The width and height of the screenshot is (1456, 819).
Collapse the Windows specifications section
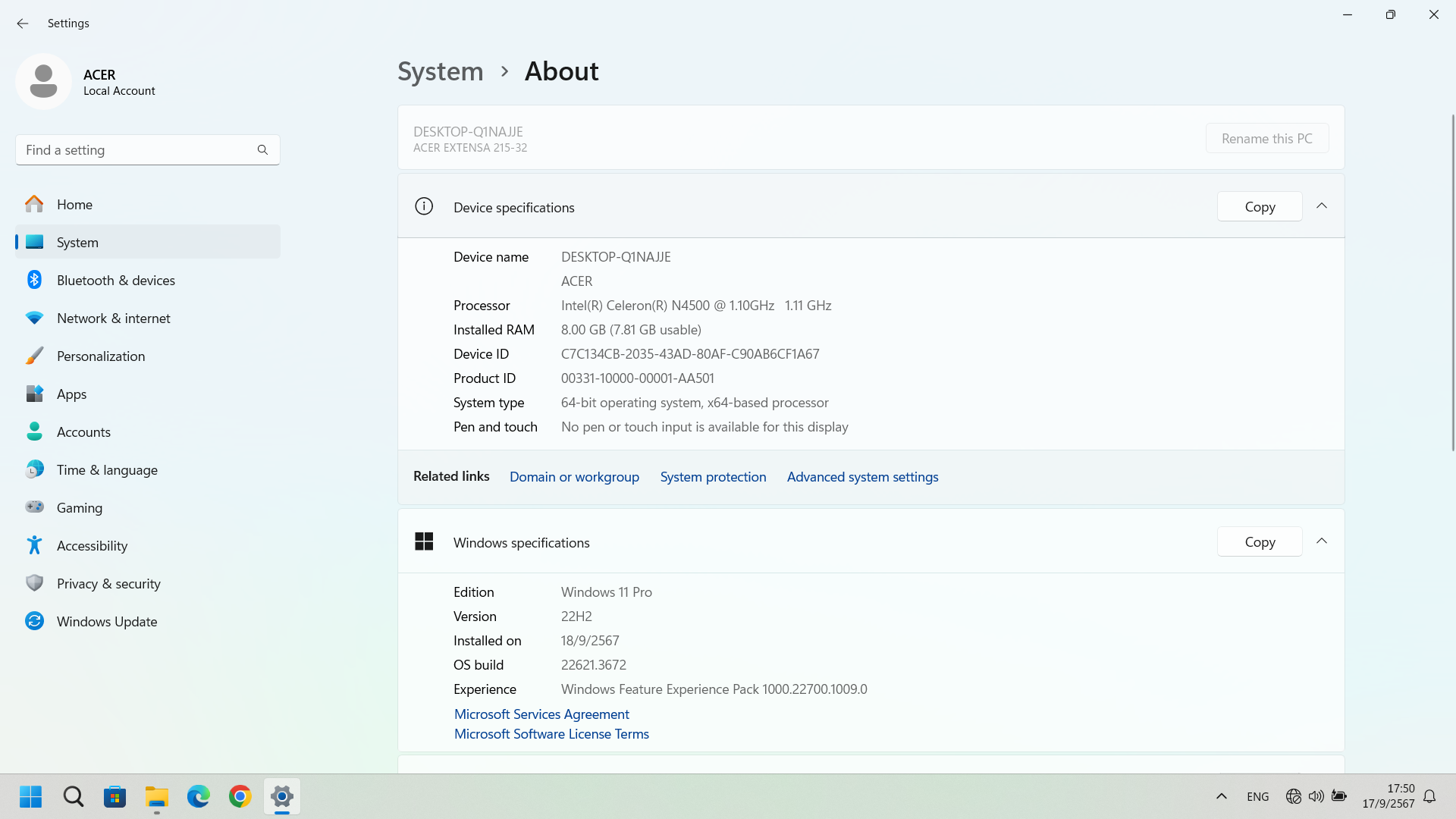tap(1322, 541)
